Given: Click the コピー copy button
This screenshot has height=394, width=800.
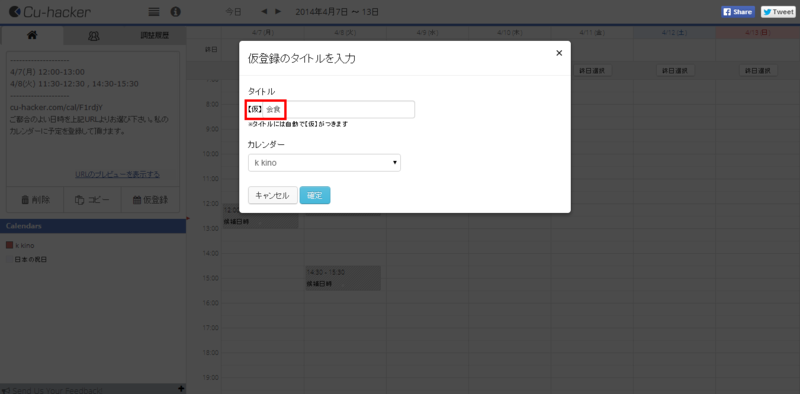Looking at the screenshot, I should pos(92,200).
